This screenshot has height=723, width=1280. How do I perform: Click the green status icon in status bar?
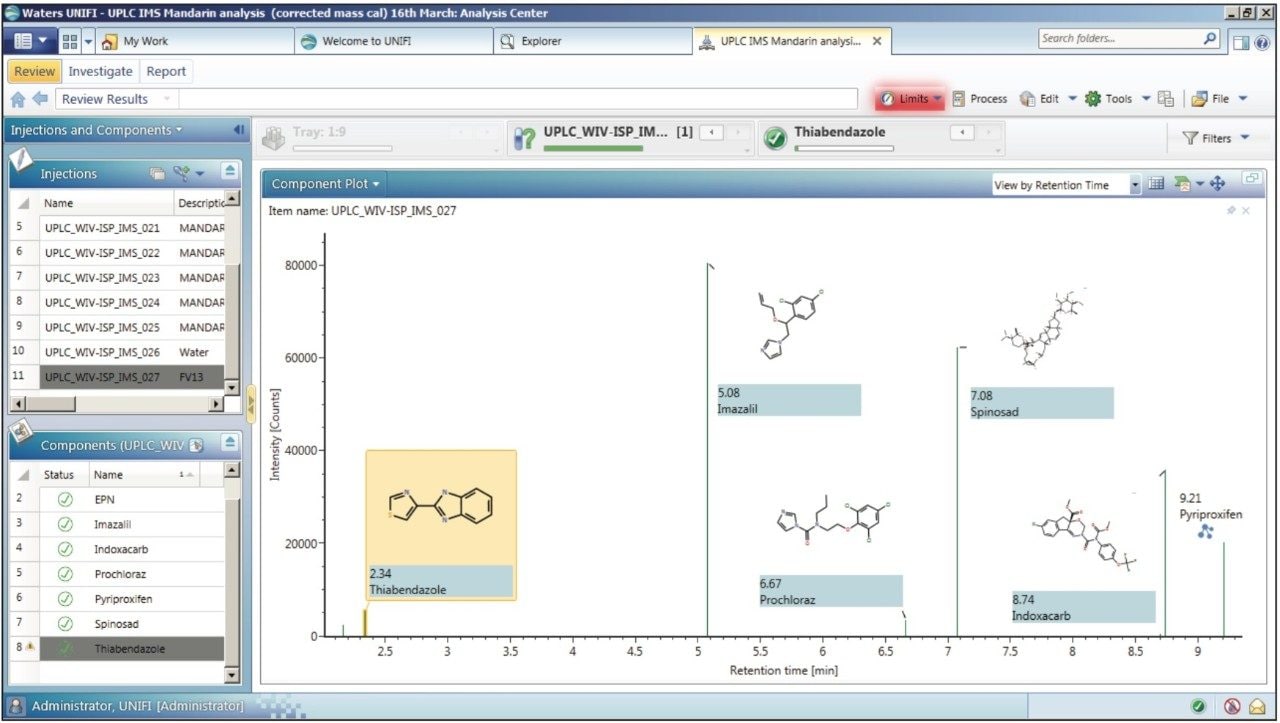pyautogui.click(x=1198, y=706)
